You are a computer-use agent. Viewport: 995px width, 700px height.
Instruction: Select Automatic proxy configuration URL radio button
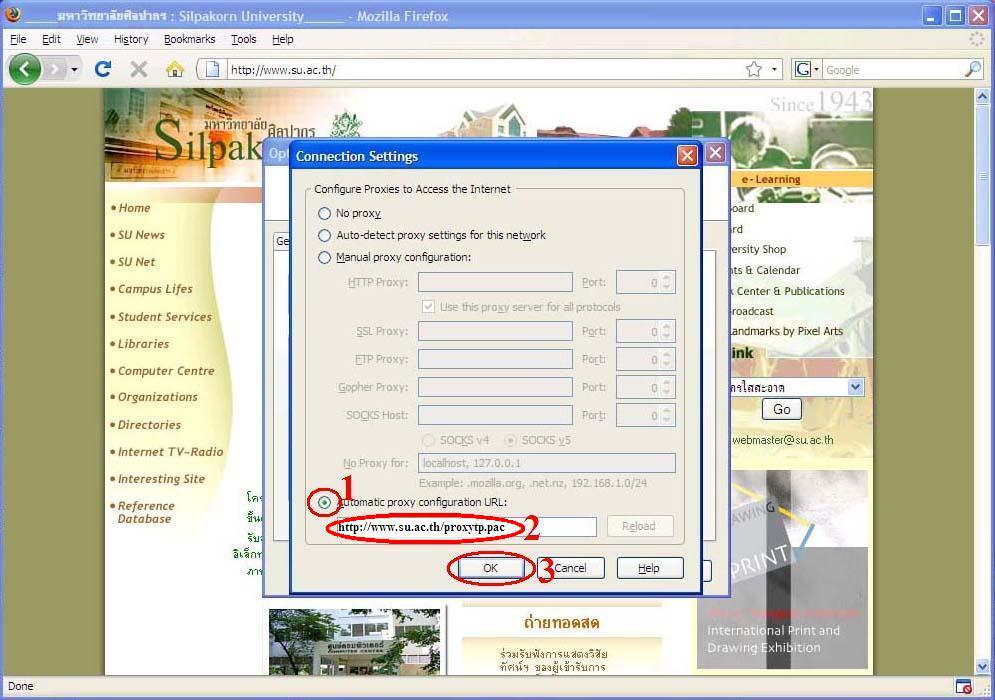pos(324,503)
